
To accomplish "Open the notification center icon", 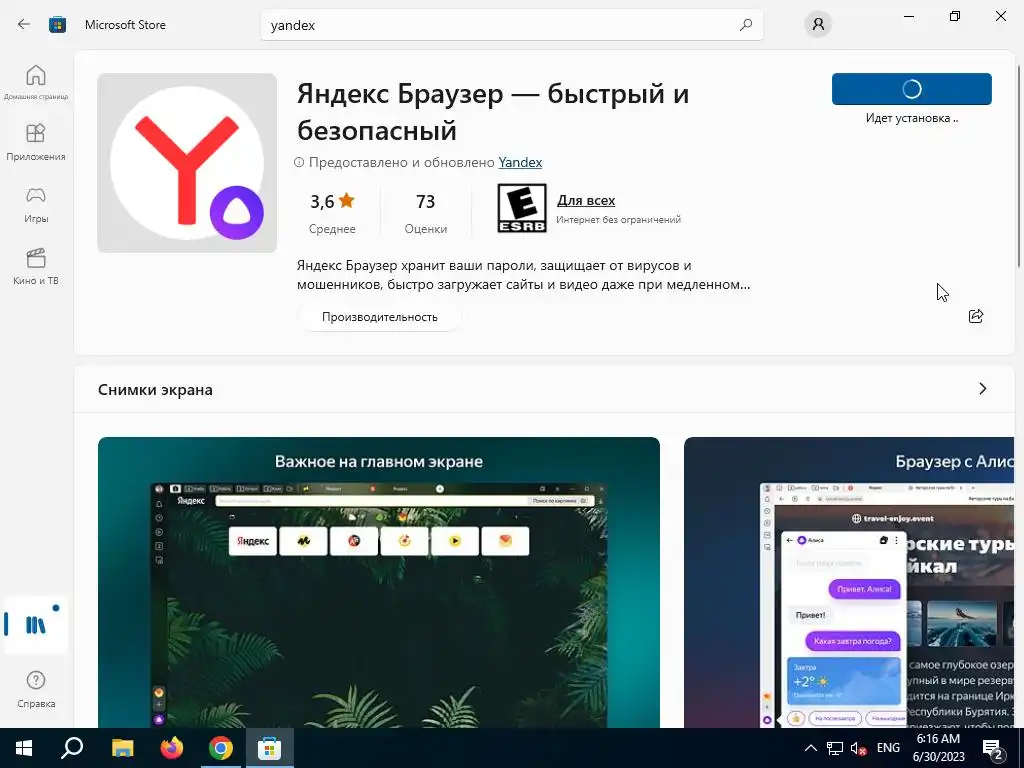I will click(993, 749).
